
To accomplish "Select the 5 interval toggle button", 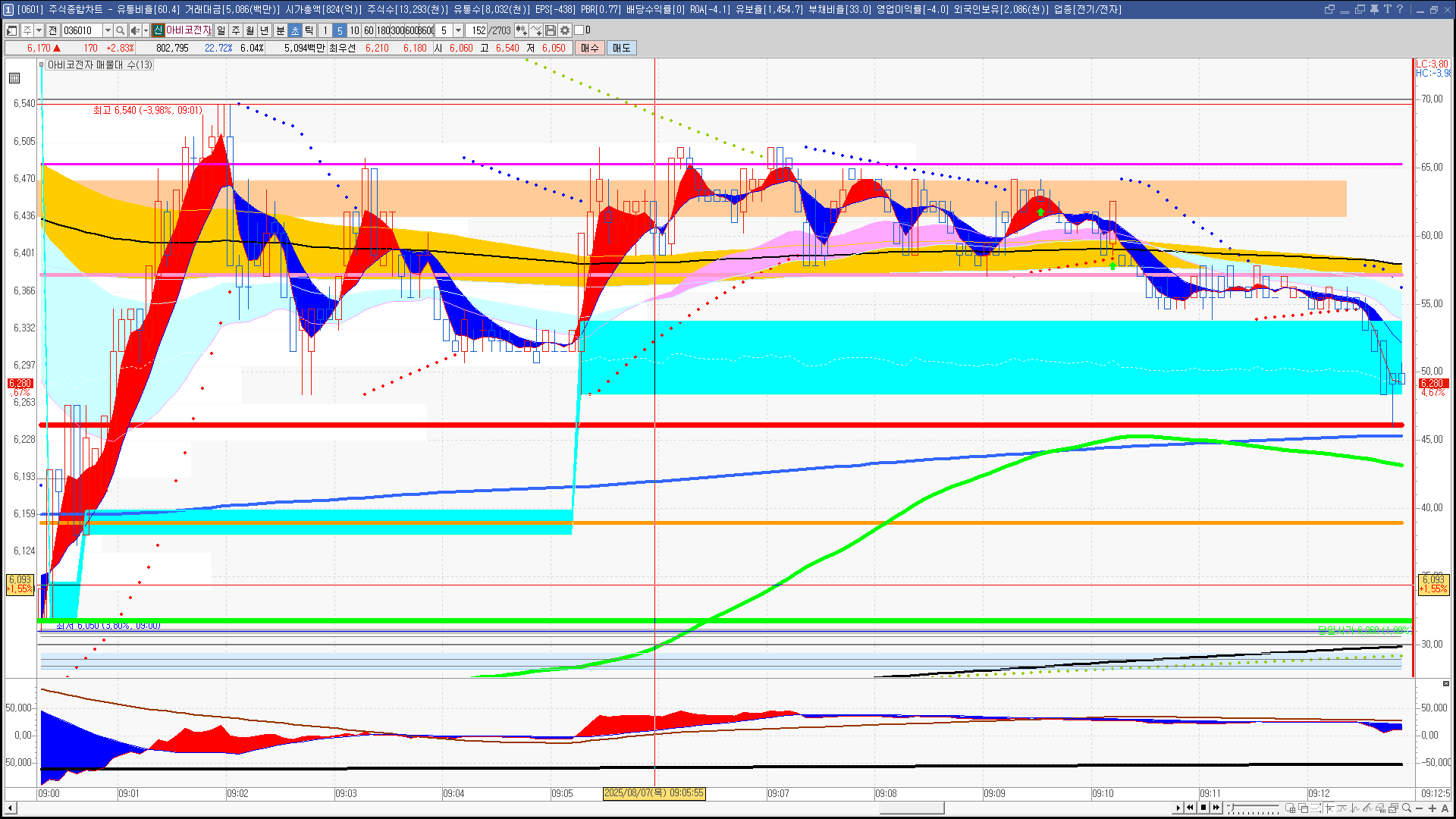I will coord(340,30).
